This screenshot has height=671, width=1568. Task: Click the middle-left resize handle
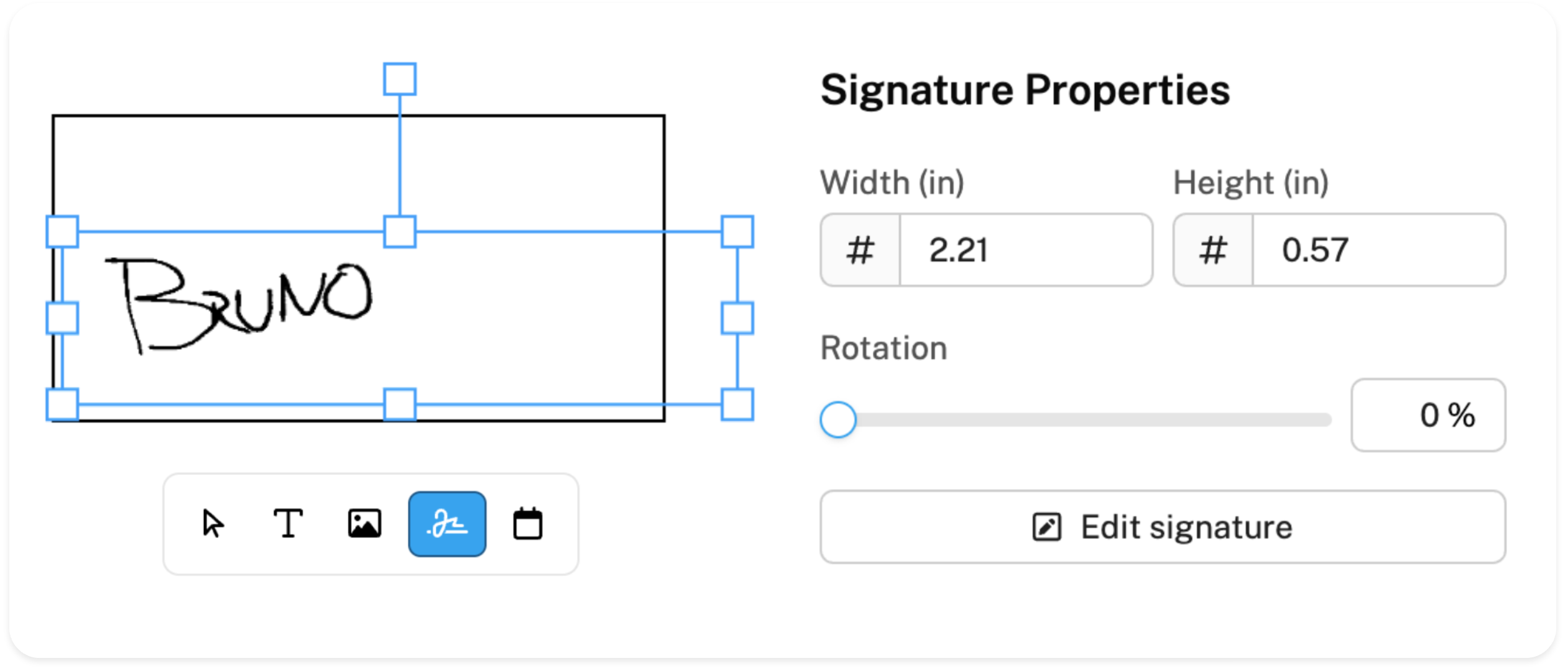click(62, 318)
